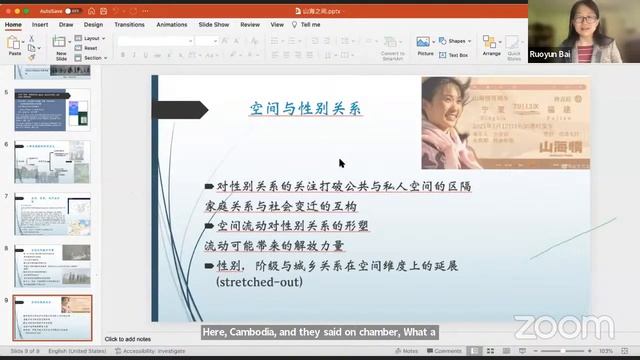Expand the Paste dropdown arrow
The height and width of the screenshot is (360, 640).
pos(23,42)
